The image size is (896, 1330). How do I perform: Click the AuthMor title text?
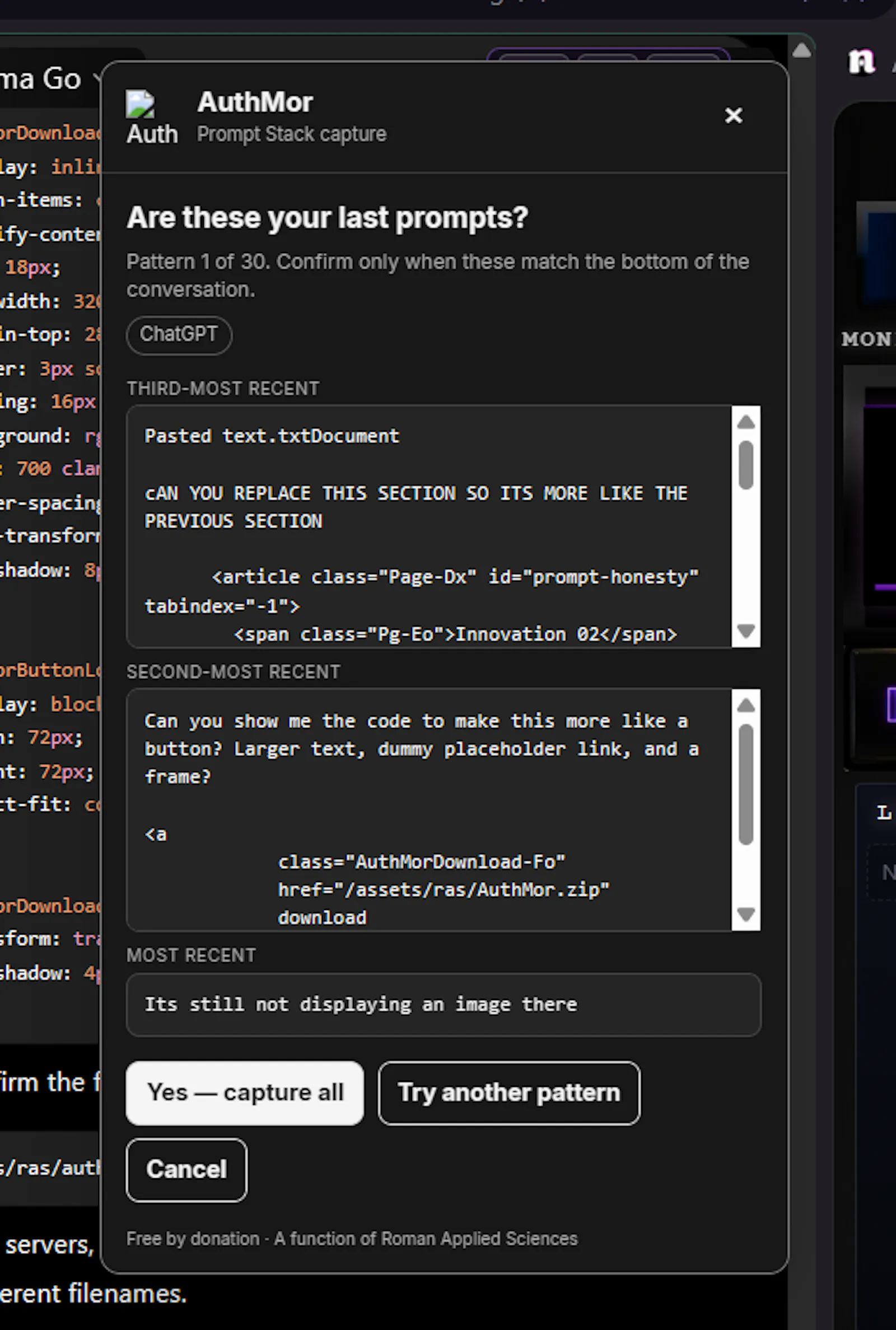(x=255, y=102)
